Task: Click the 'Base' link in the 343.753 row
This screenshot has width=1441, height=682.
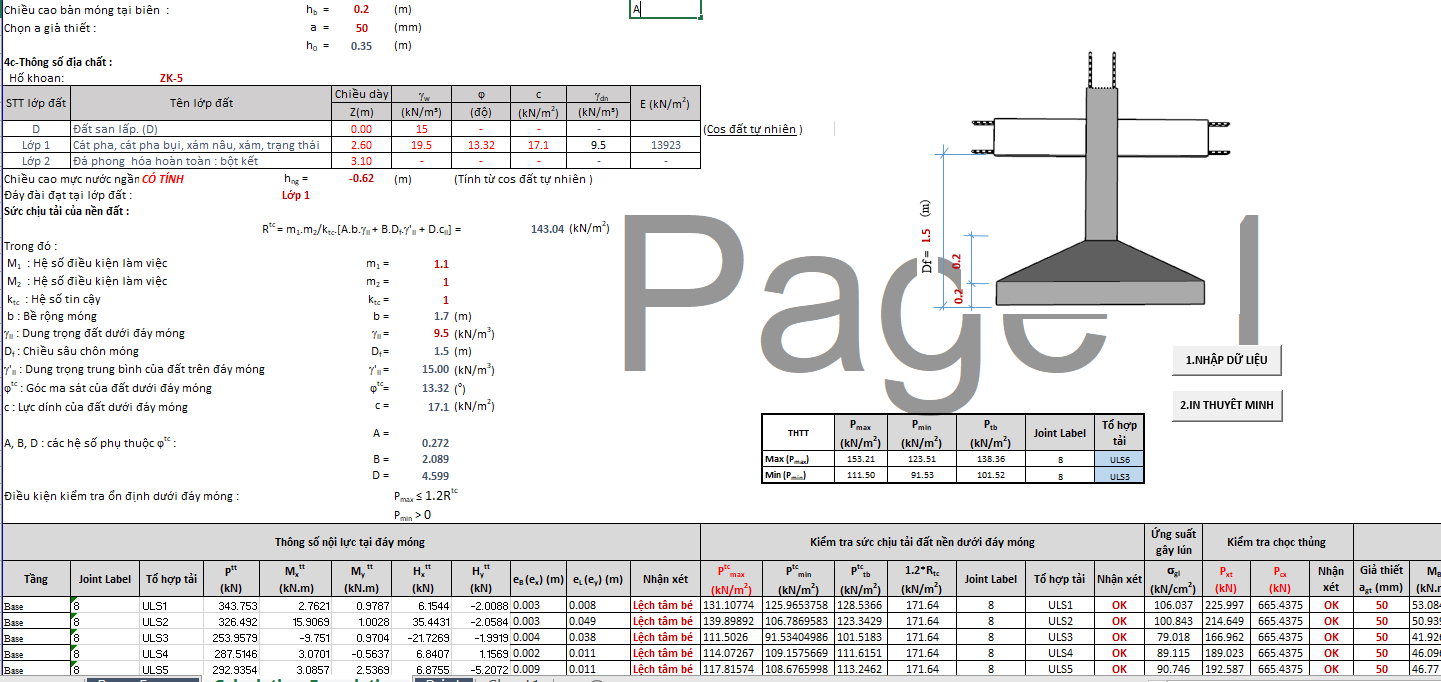Action: tap(13, 606)
